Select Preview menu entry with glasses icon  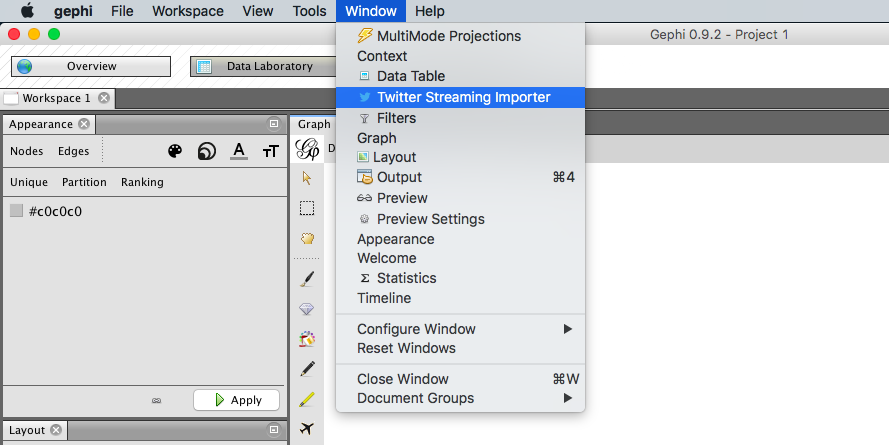click(x=460, y=198)
